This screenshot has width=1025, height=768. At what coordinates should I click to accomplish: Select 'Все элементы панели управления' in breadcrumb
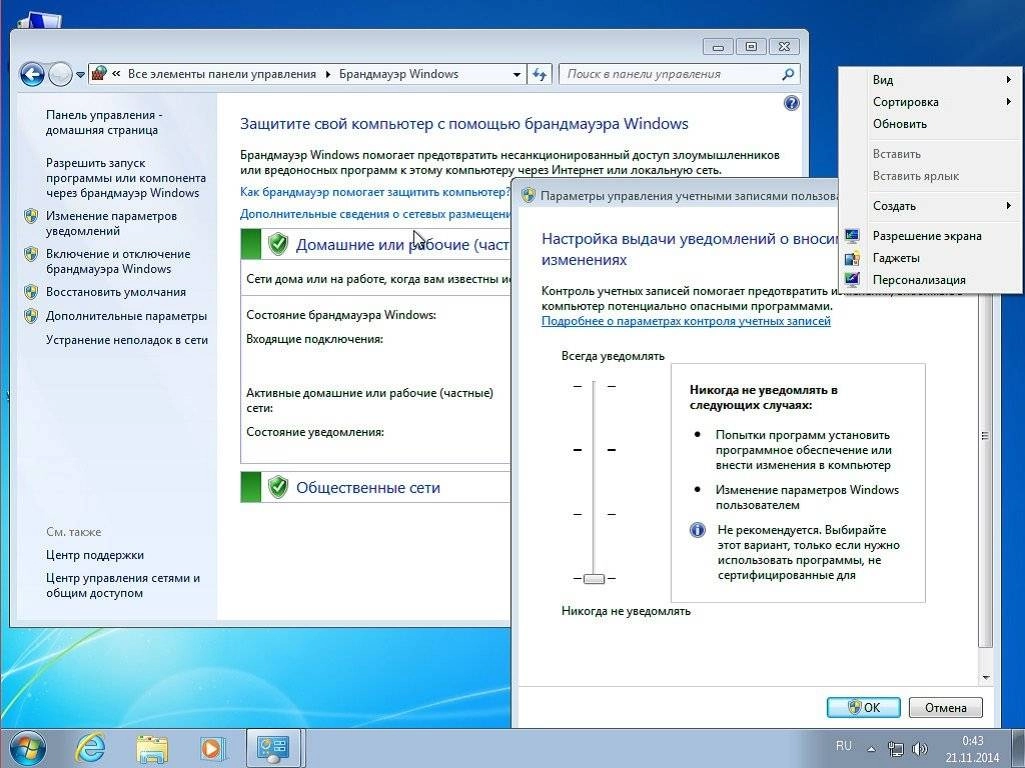click(222, 75)
